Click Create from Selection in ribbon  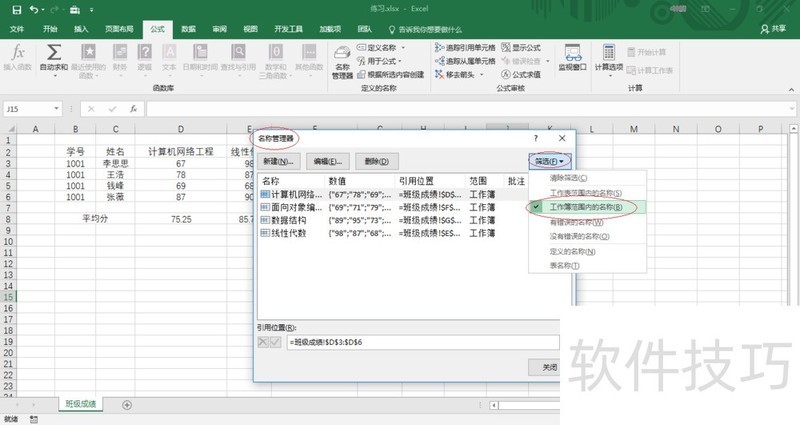pos(390,74)
